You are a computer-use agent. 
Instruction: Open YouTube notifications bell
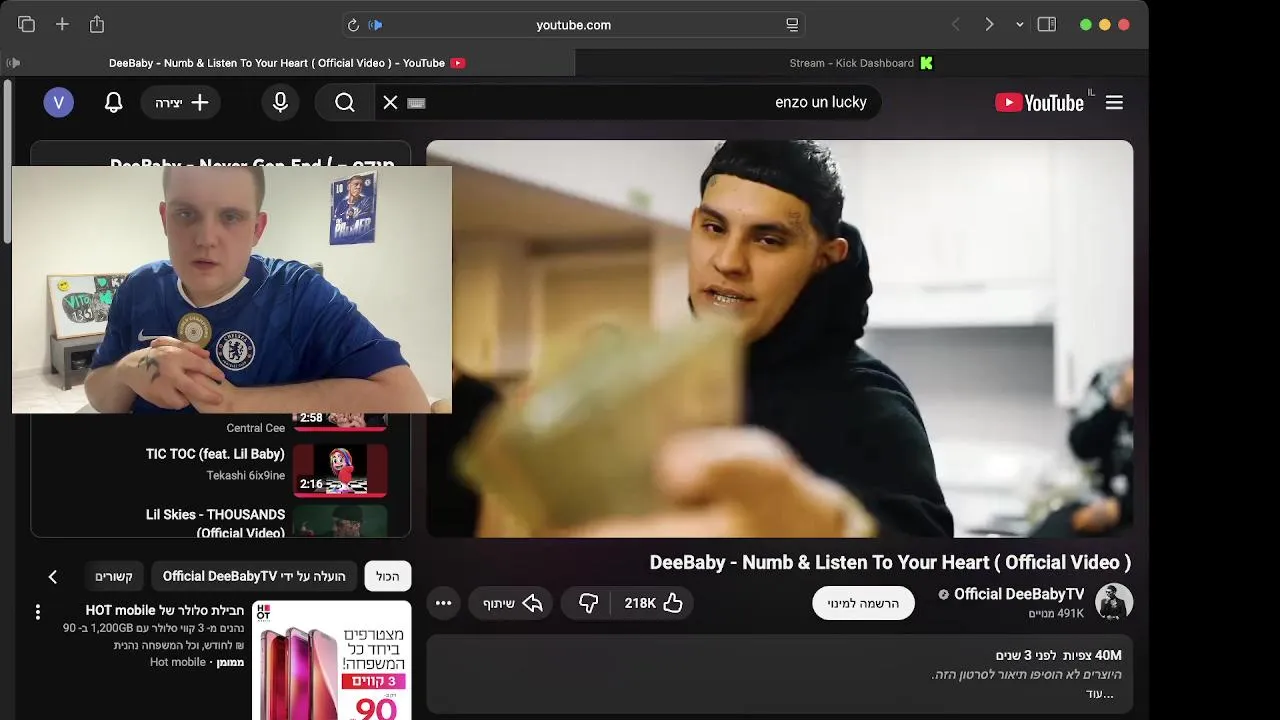pos(114,102)
